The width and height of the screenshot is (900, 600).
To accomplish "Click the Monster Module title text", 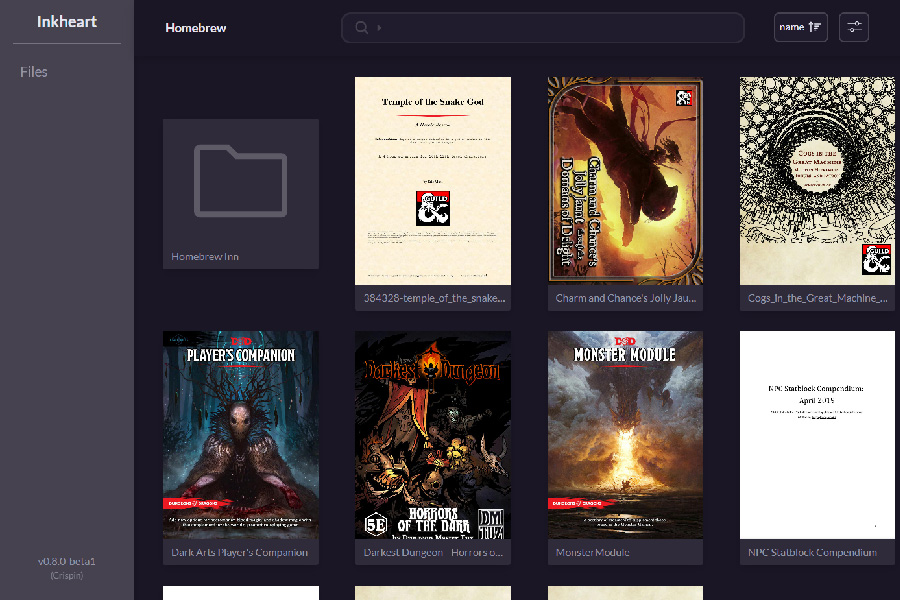I will pos(592,552).
